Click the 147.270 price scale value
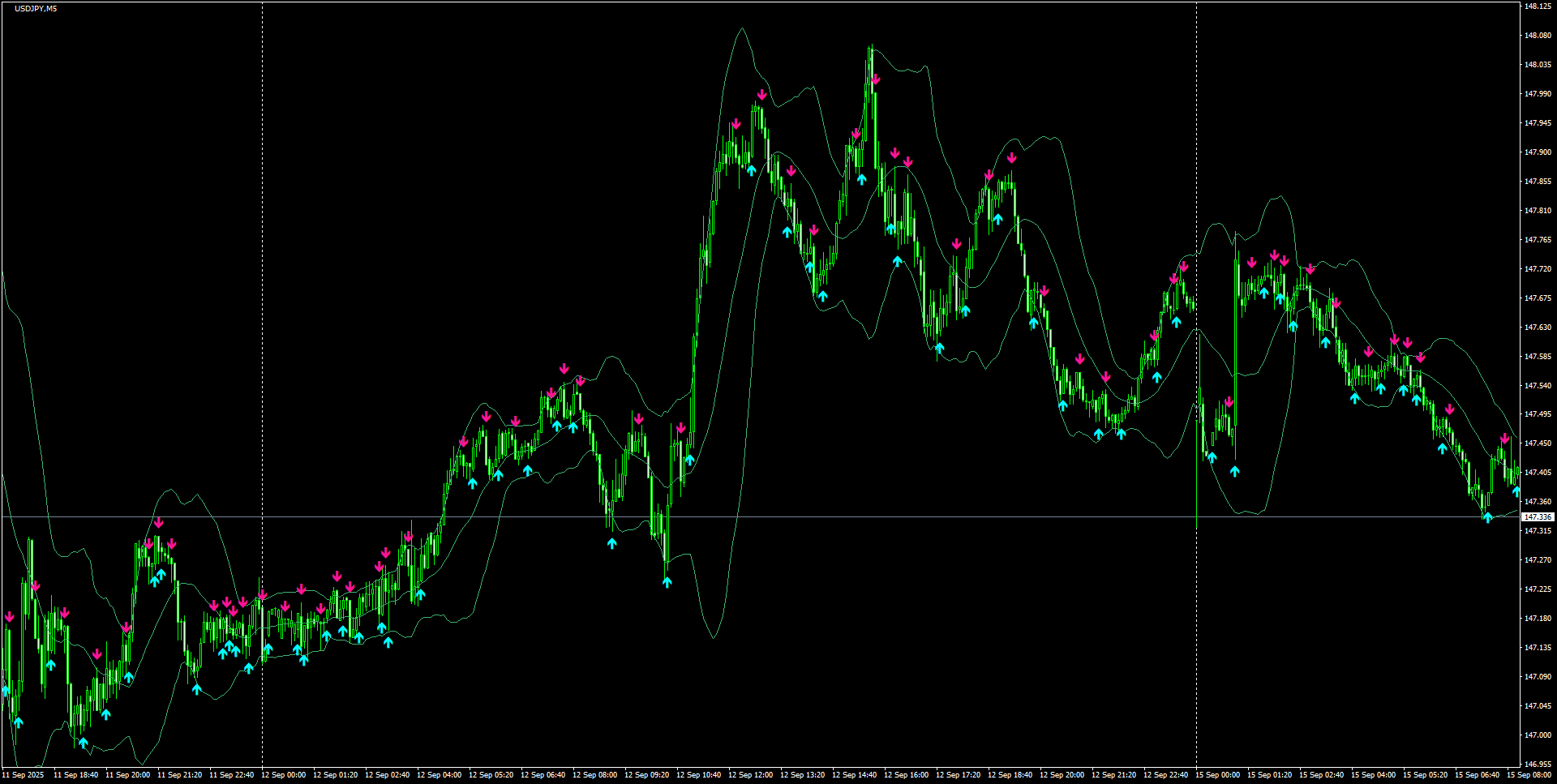 [1538, 560]
